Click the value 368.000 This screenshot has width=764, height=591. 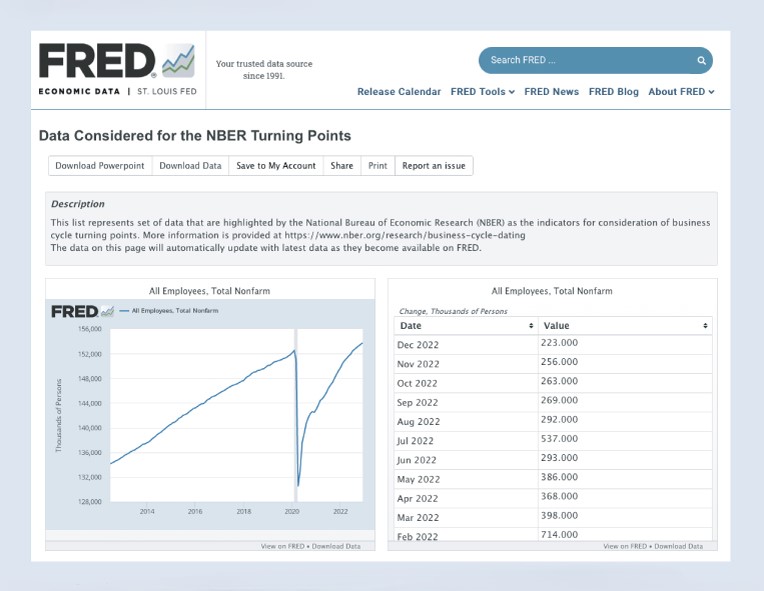pyautogui.click(x=559, y=496)
